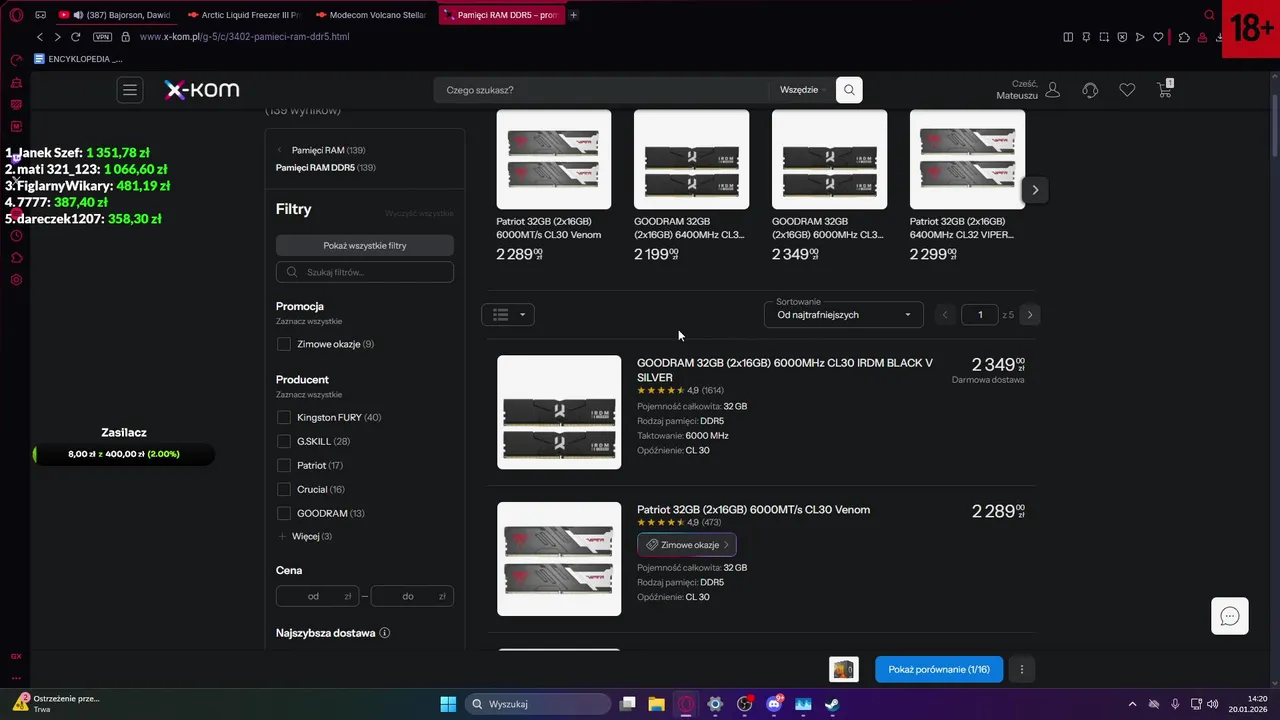Click the x-kom logo
Screen dimensions: 1280x720
202,90
